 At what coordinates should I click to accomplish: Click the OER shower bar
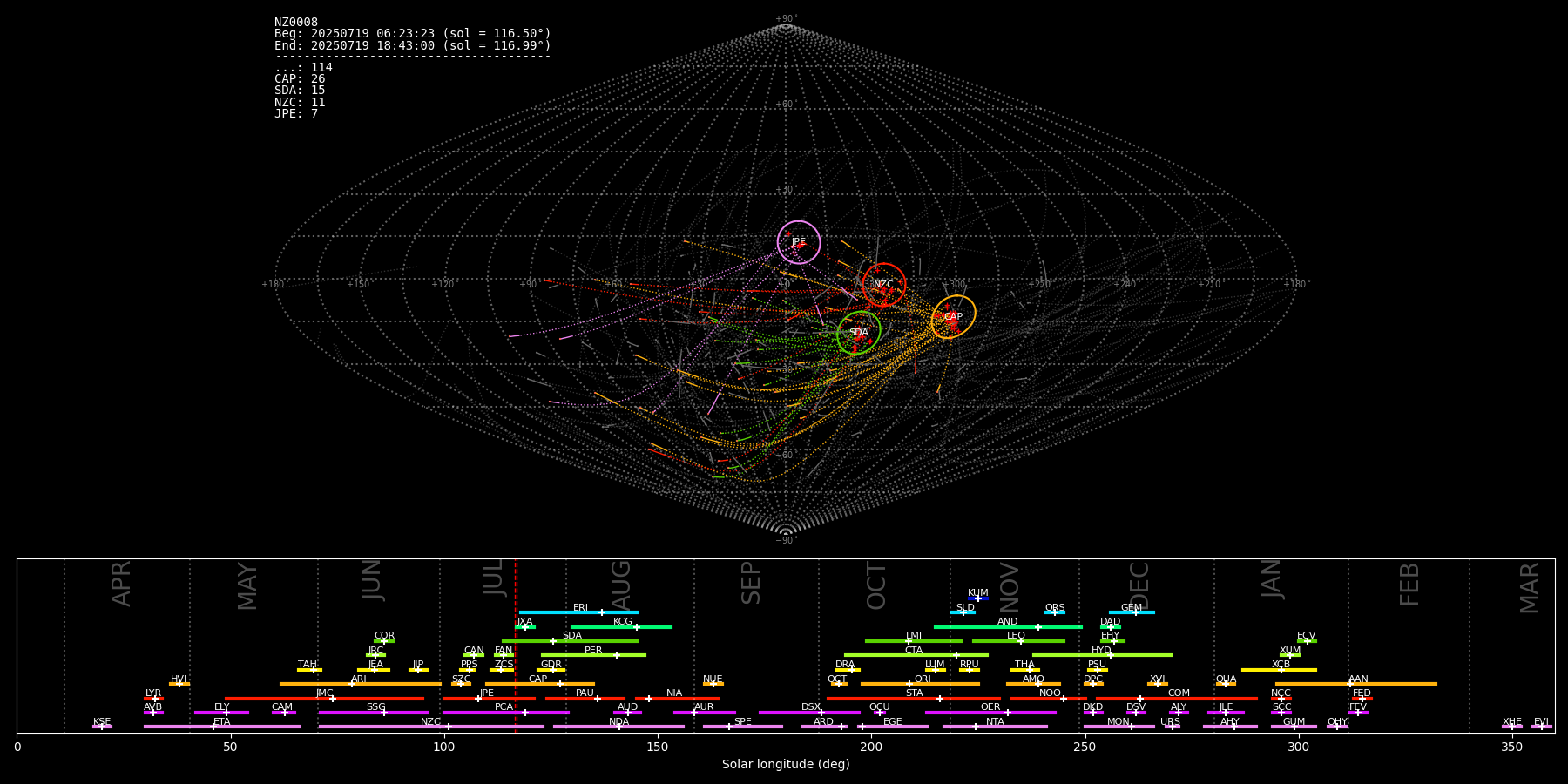tap(990, 712)
